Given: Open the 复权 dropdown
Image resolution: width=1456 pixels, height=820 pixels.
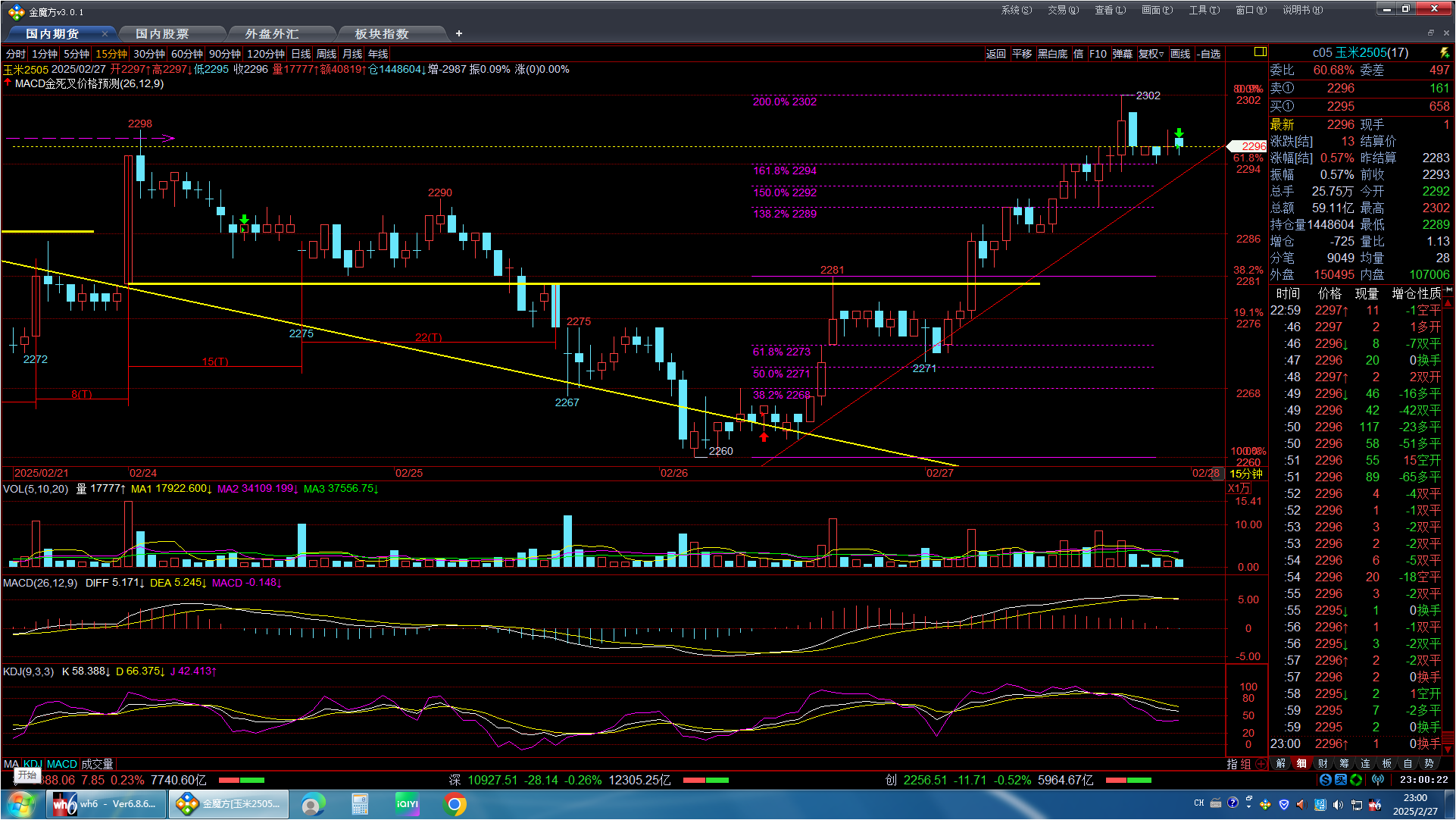Looking at the screenshot, I should pos(1151,54).
